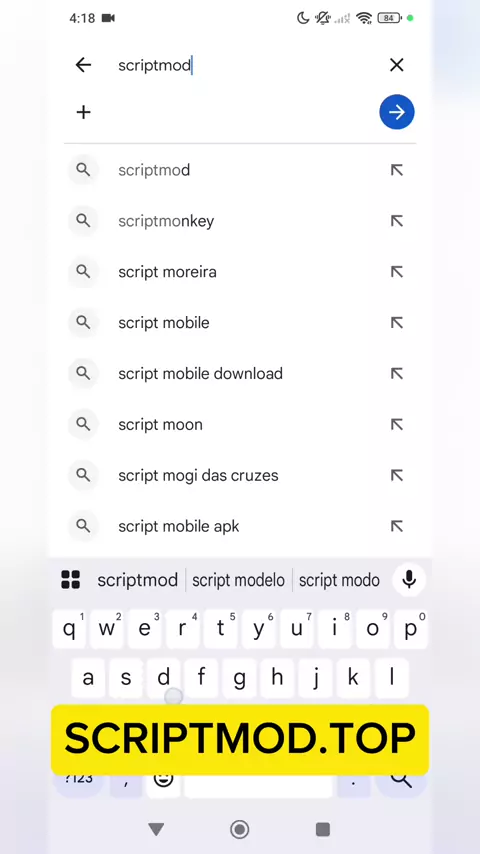Screen dimensions: 480x854
Task: Tap the plus icon below search field
Action: coord(83,112)
